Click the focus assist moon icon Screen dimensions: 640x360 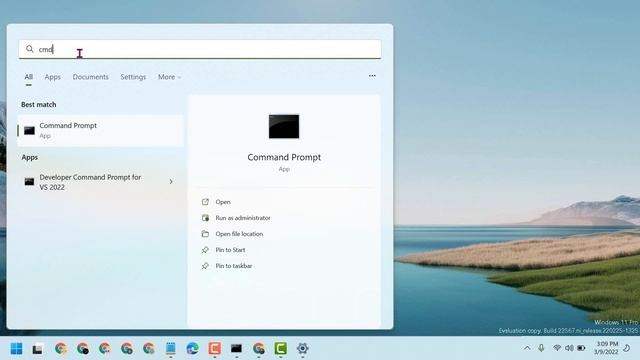click(x=627, y=348)
